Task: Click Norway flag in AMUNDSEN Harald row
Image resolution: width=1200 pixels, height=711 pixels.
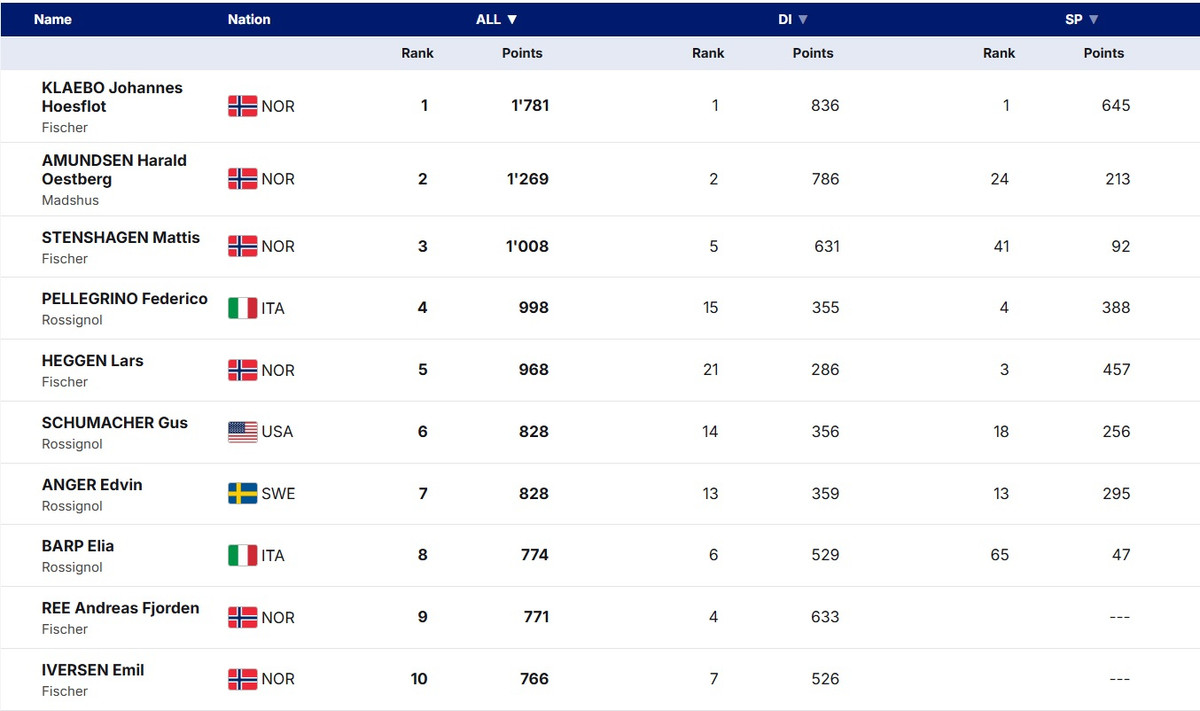Action: tap(242, 179)
